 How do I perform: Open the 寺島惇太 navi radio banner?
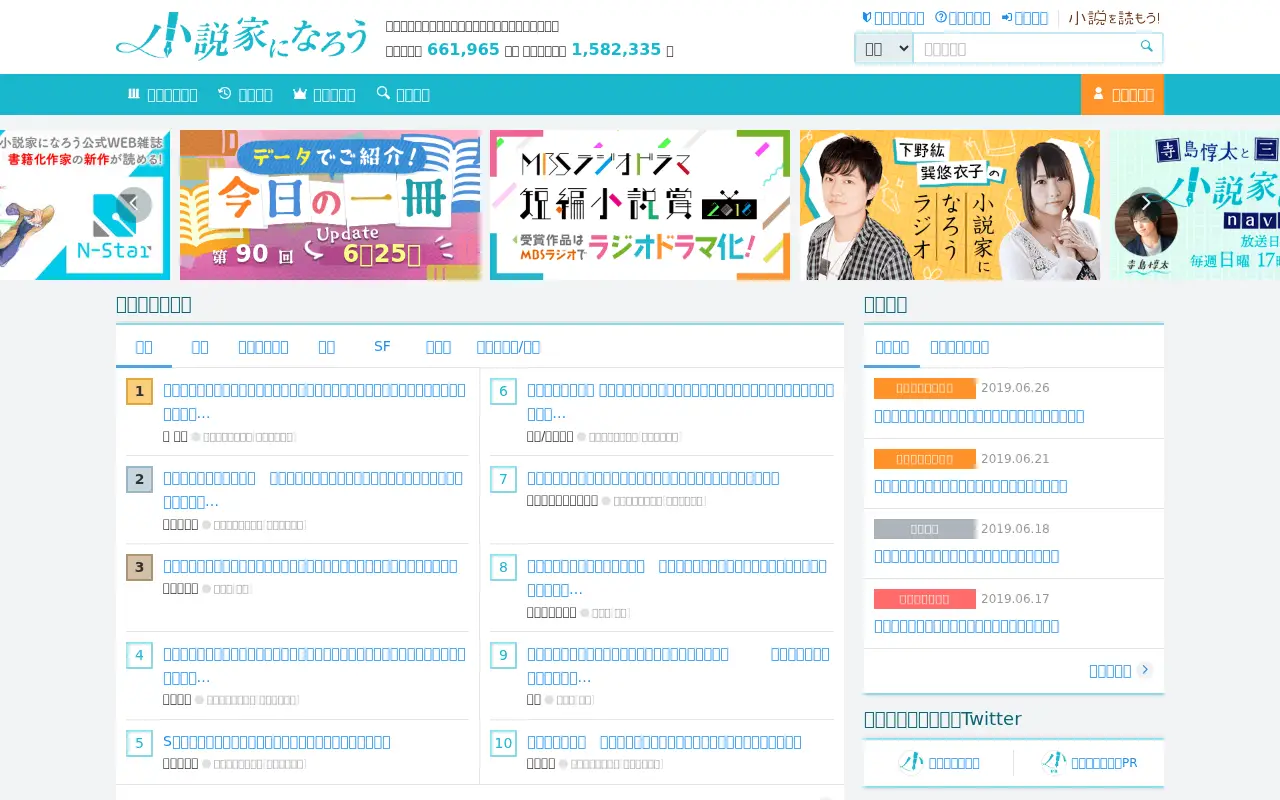pos(1195,205)
